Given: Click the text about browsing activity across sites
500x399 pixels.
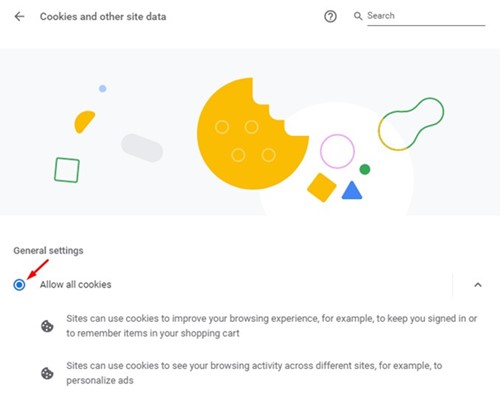Looking at the screenshot, I should tap(254, 373).
